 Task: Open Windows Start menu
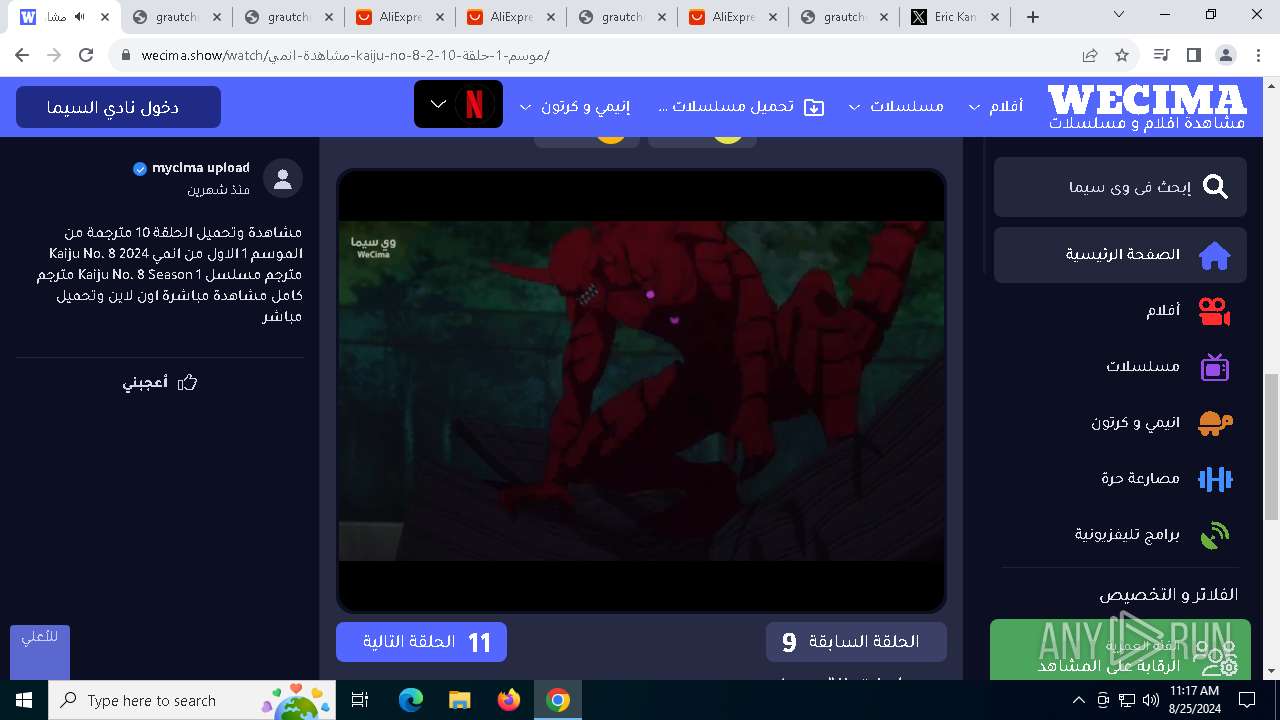pyautogui.click(x=24, y=700)
